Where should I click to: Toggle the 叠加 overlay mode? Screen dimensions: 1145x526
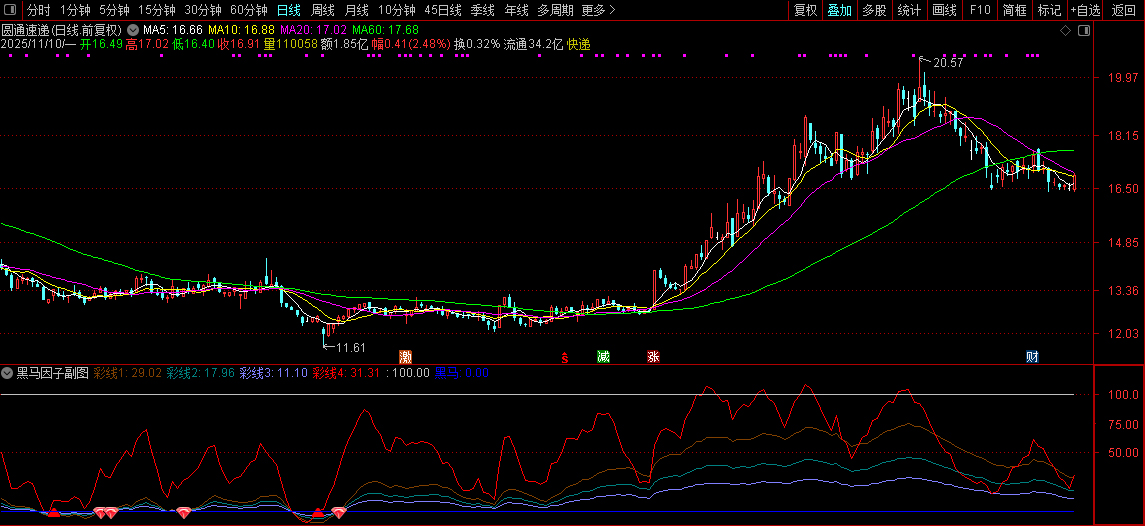click(839, 10)
